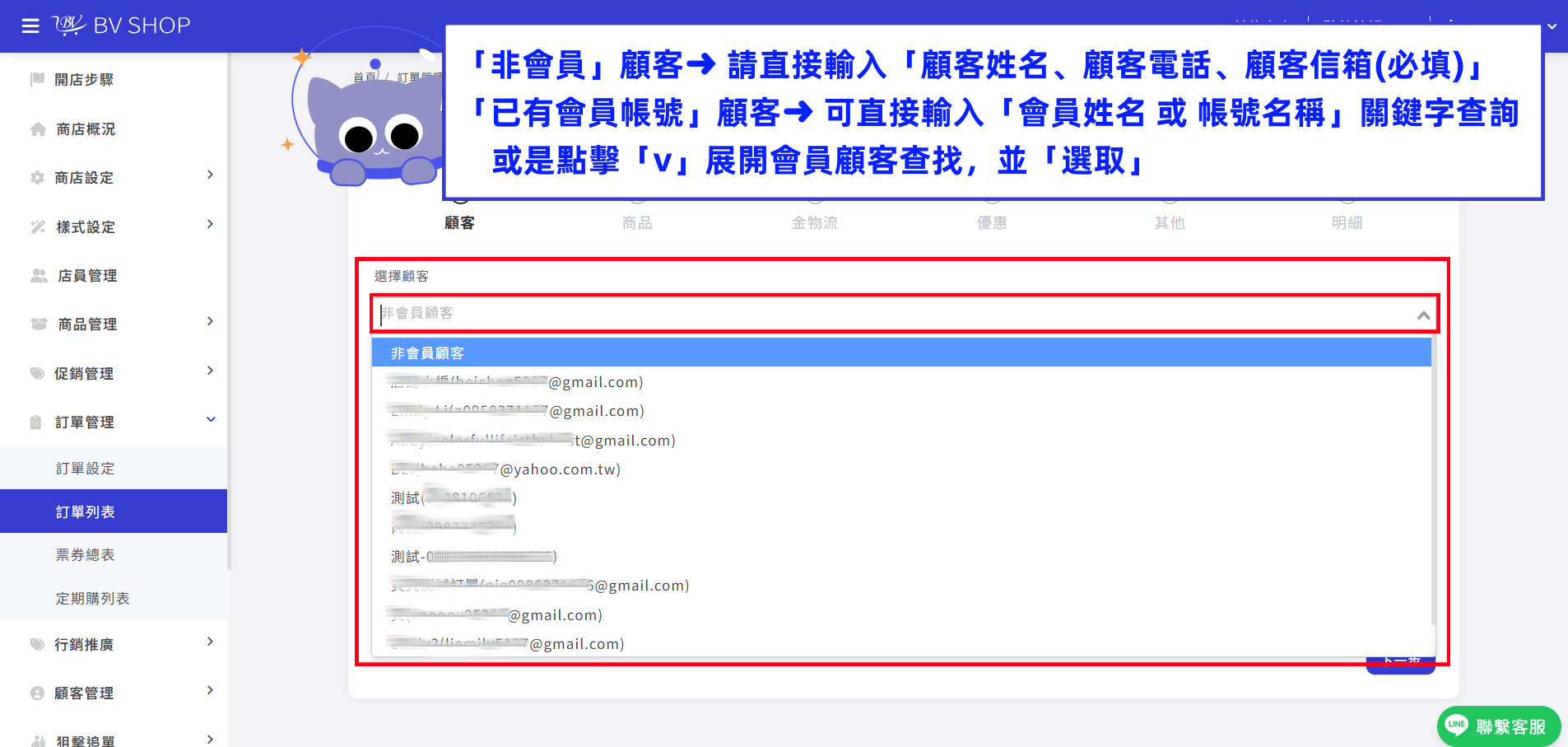The height and width of the screenshot is (747, 1568).
Task: Click the LINE icon in 聯繫客服 button
Action: tap(1456, 726)
